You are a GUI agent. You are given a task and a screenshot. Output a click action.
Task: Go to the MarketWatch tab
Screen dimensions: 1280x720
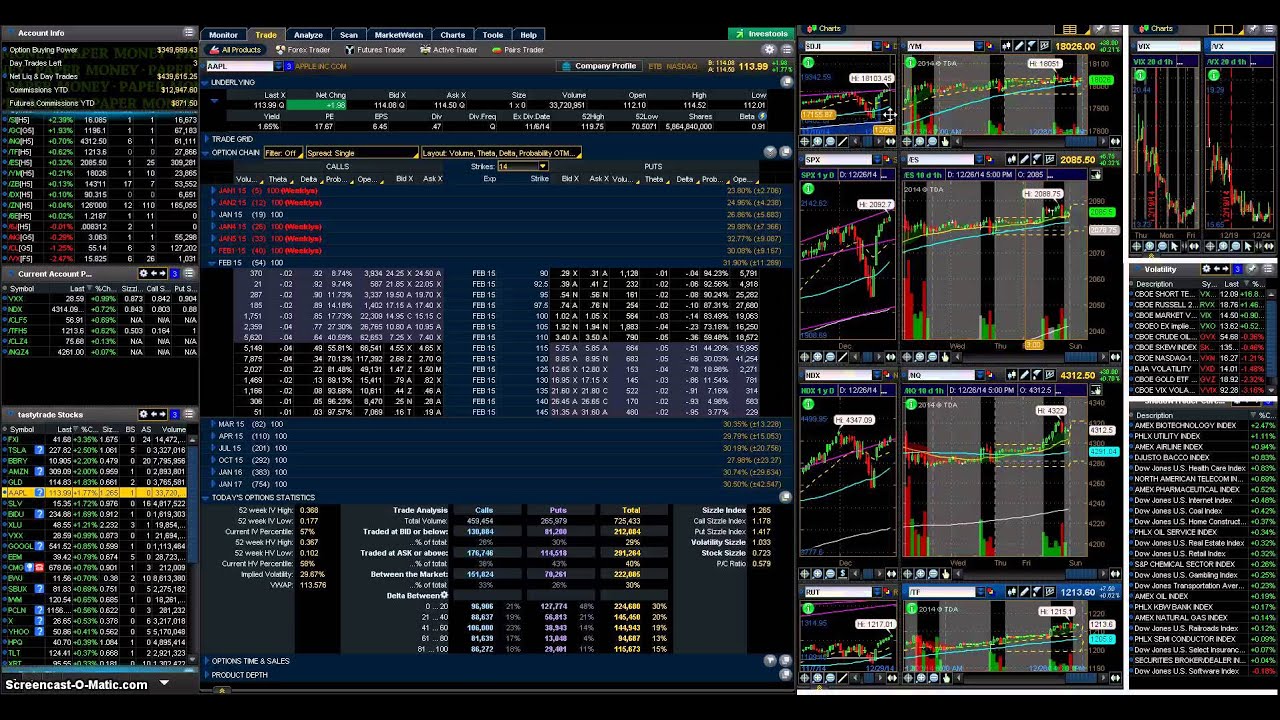pyautogui.click(x=399, y=35)
